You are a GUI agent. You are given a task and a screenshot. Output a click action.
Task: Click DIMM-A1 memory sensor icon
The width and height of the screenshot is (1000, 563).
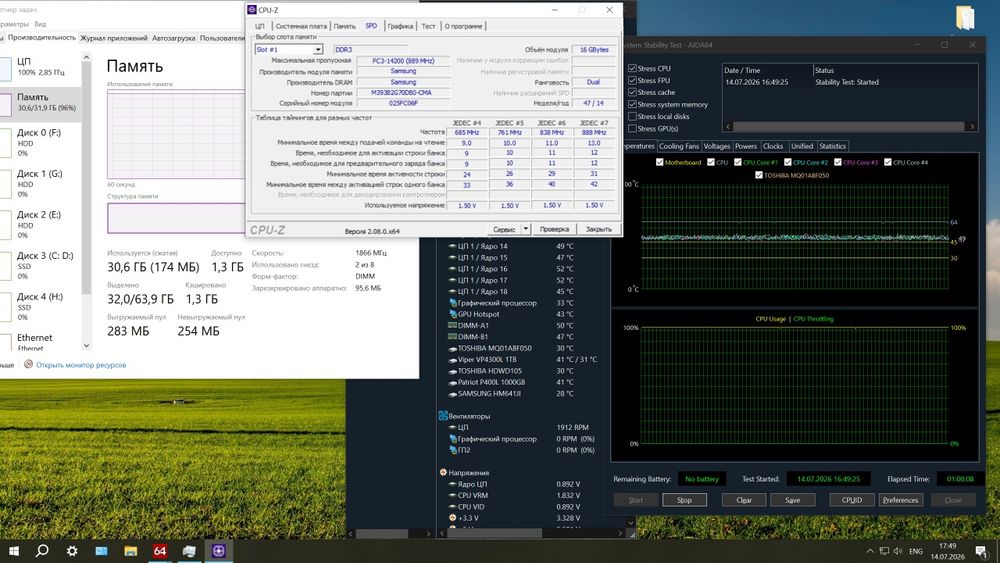click(452, 325)
